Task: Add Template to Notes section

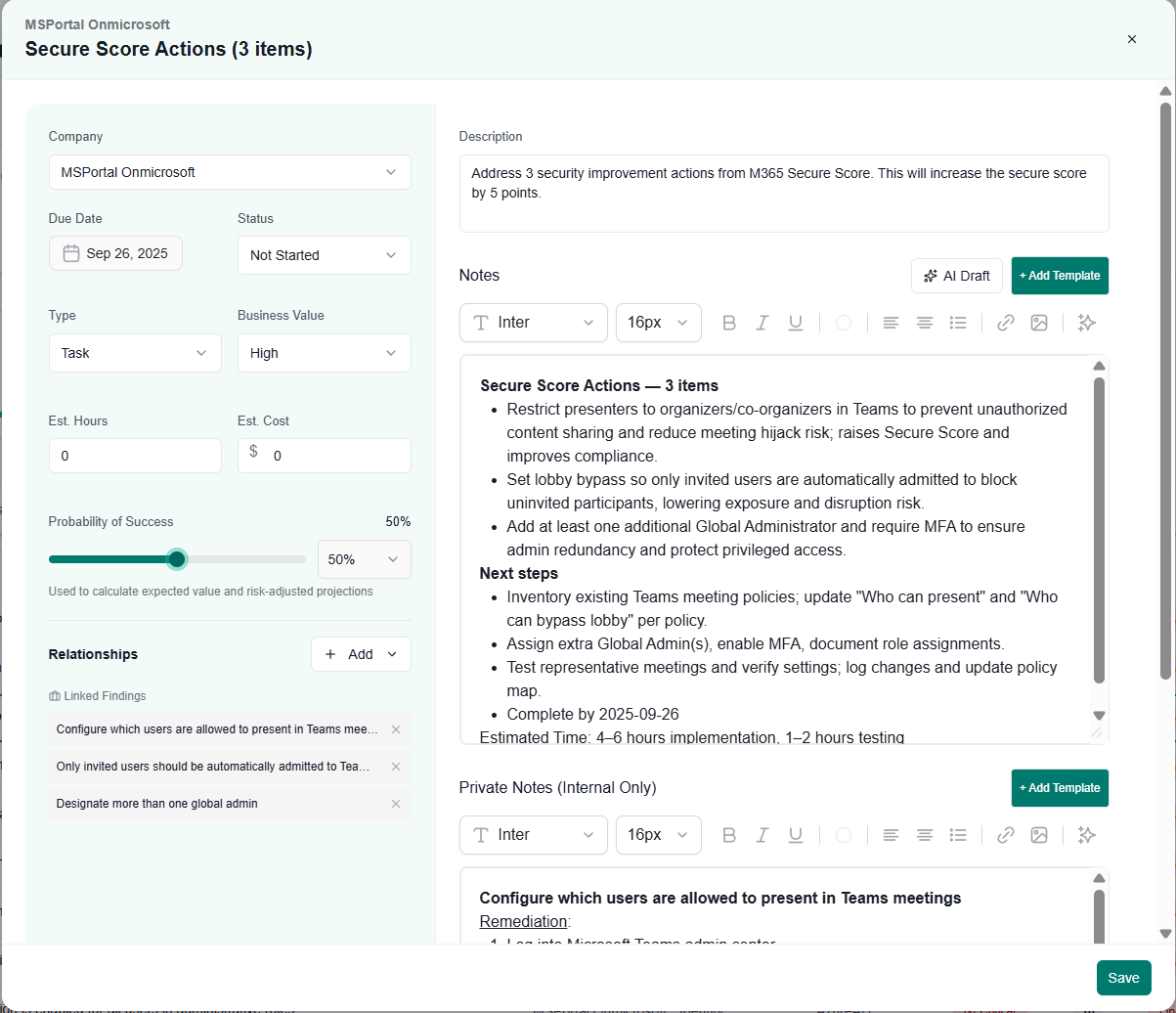Action: [x=1060, y=276]
